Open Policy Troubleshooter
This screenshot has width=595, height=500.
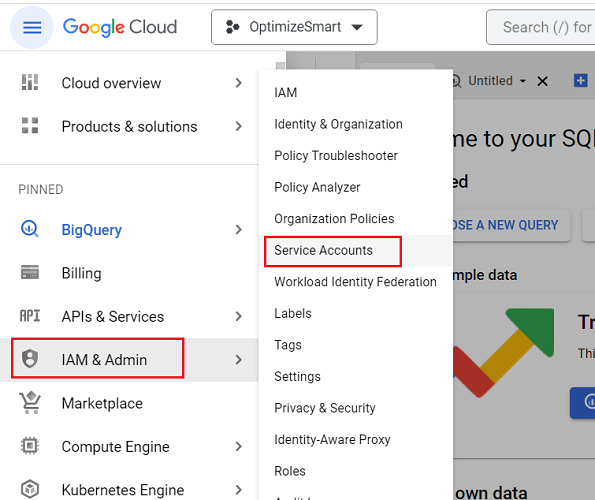pos(356,156)
